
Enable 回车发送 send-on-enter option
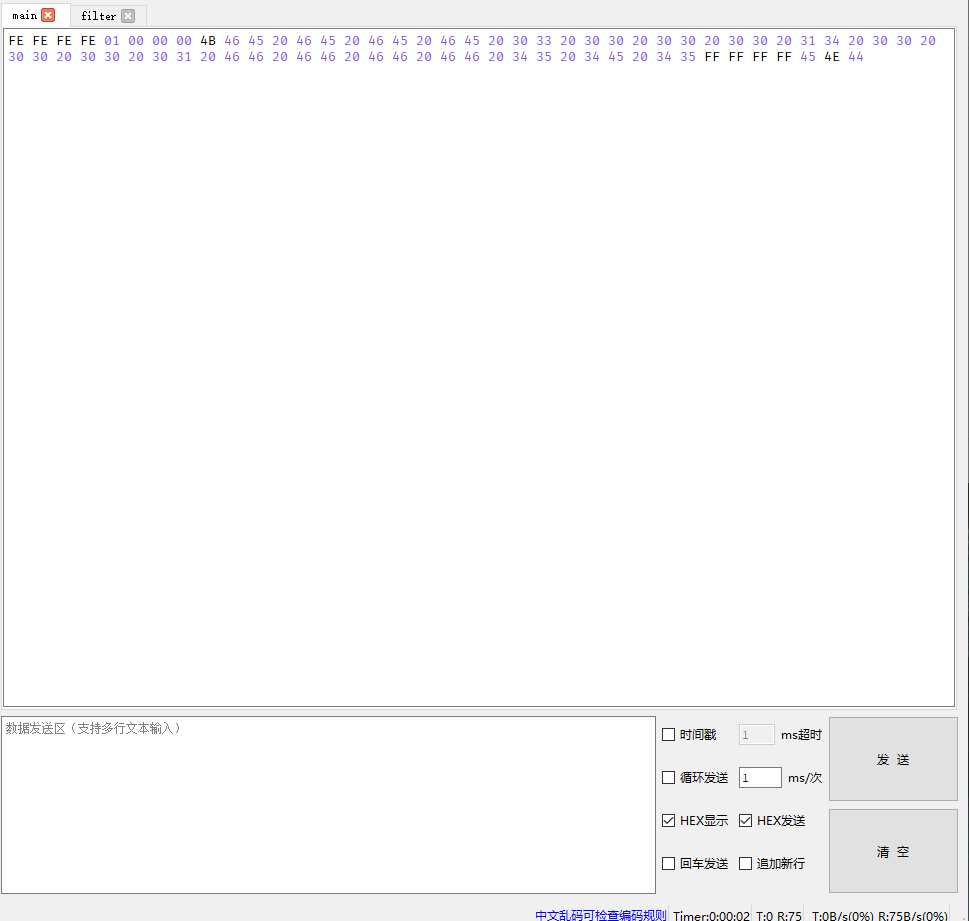click(668, 863)
